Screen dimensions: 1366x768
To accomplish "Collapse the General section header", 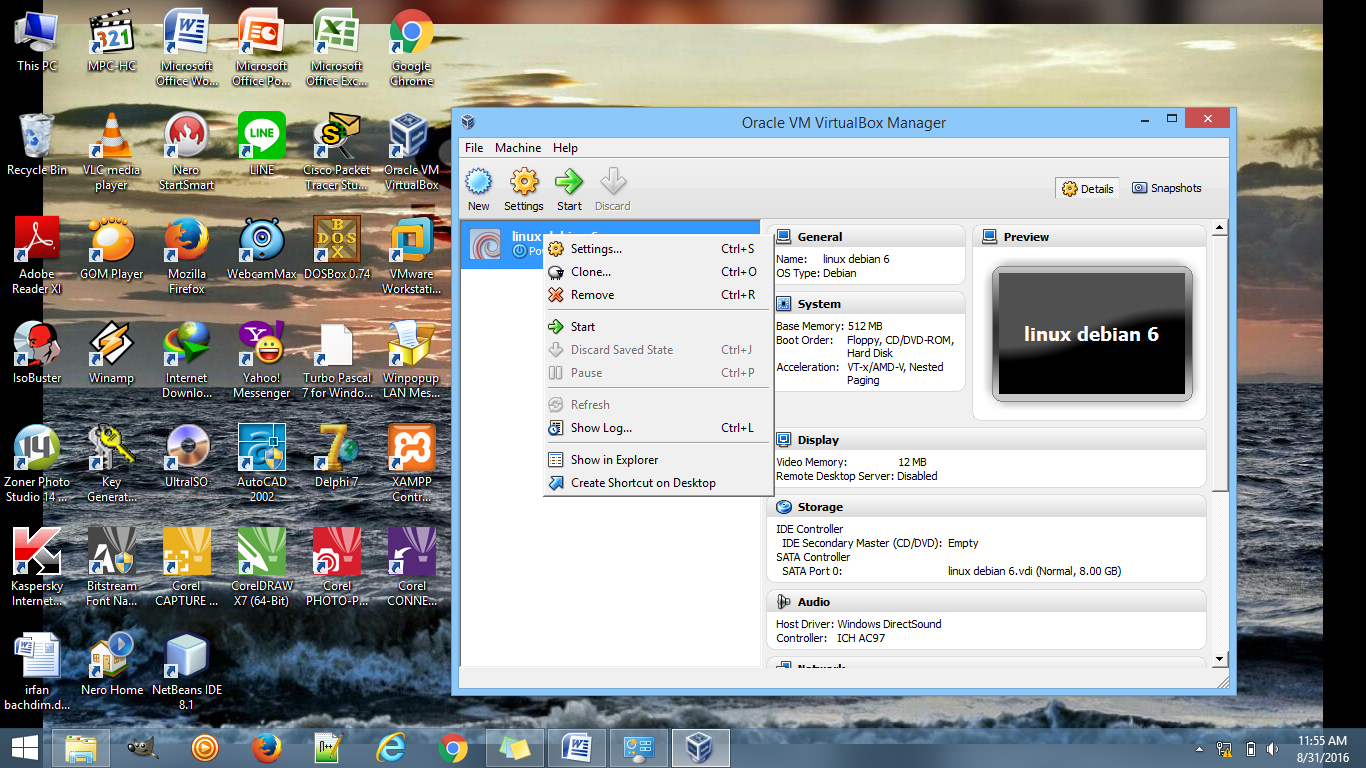I will coord(866,237).
